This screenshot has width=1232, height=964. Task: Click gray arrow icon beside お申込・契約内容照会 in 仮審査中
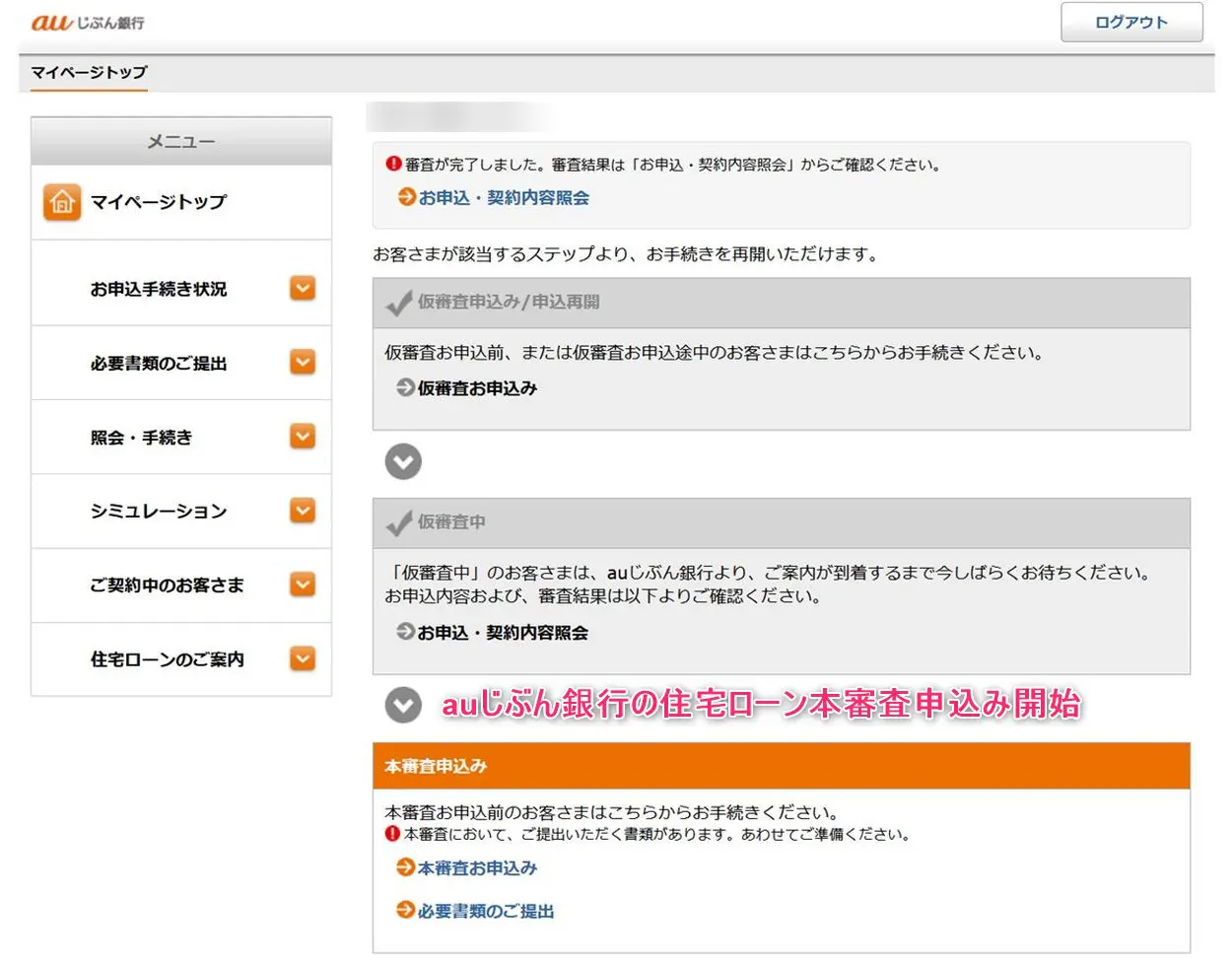(405, 632)
